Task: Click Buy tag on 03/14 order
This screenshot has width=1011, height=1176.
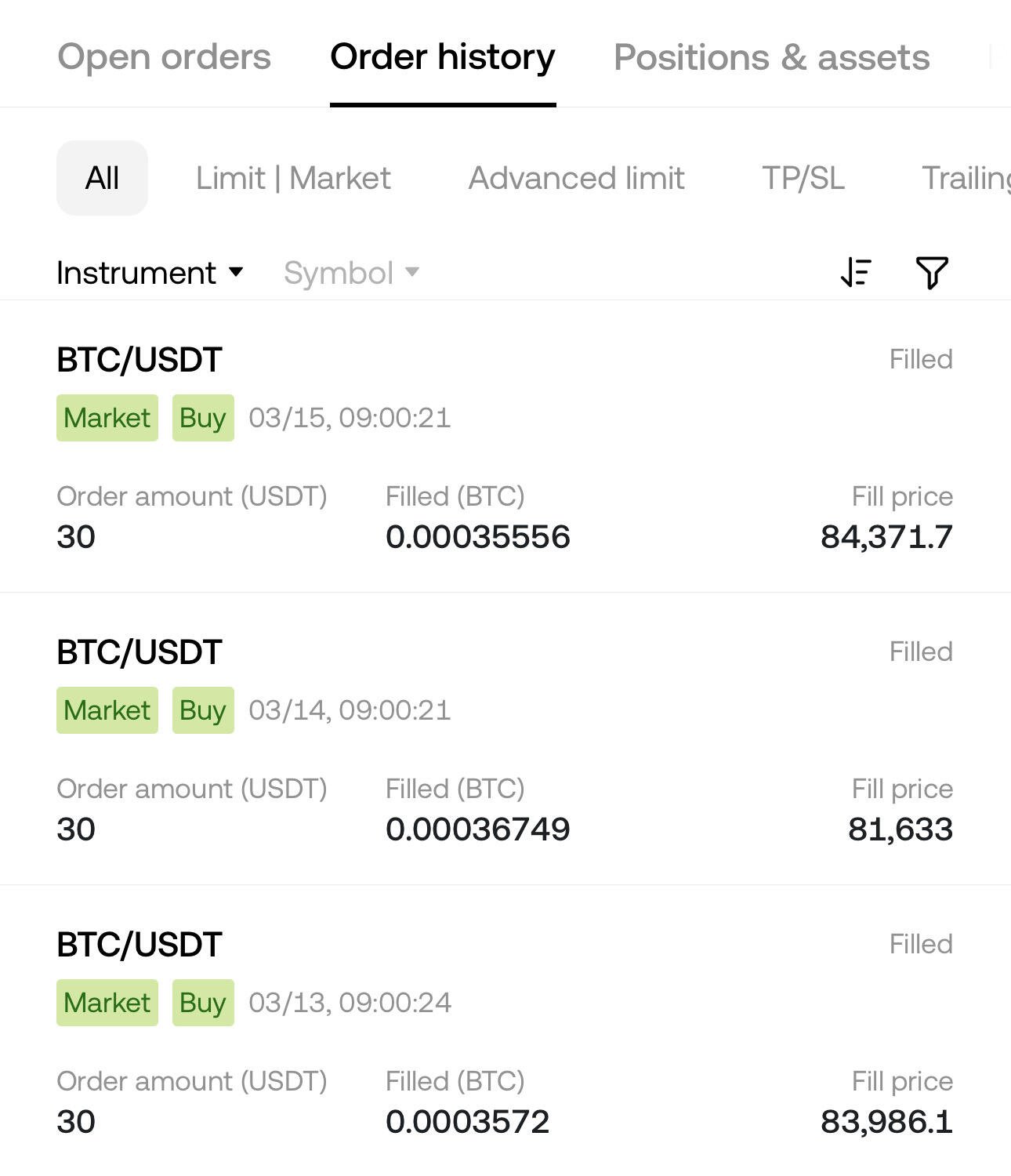Action: tap(203, 710)
